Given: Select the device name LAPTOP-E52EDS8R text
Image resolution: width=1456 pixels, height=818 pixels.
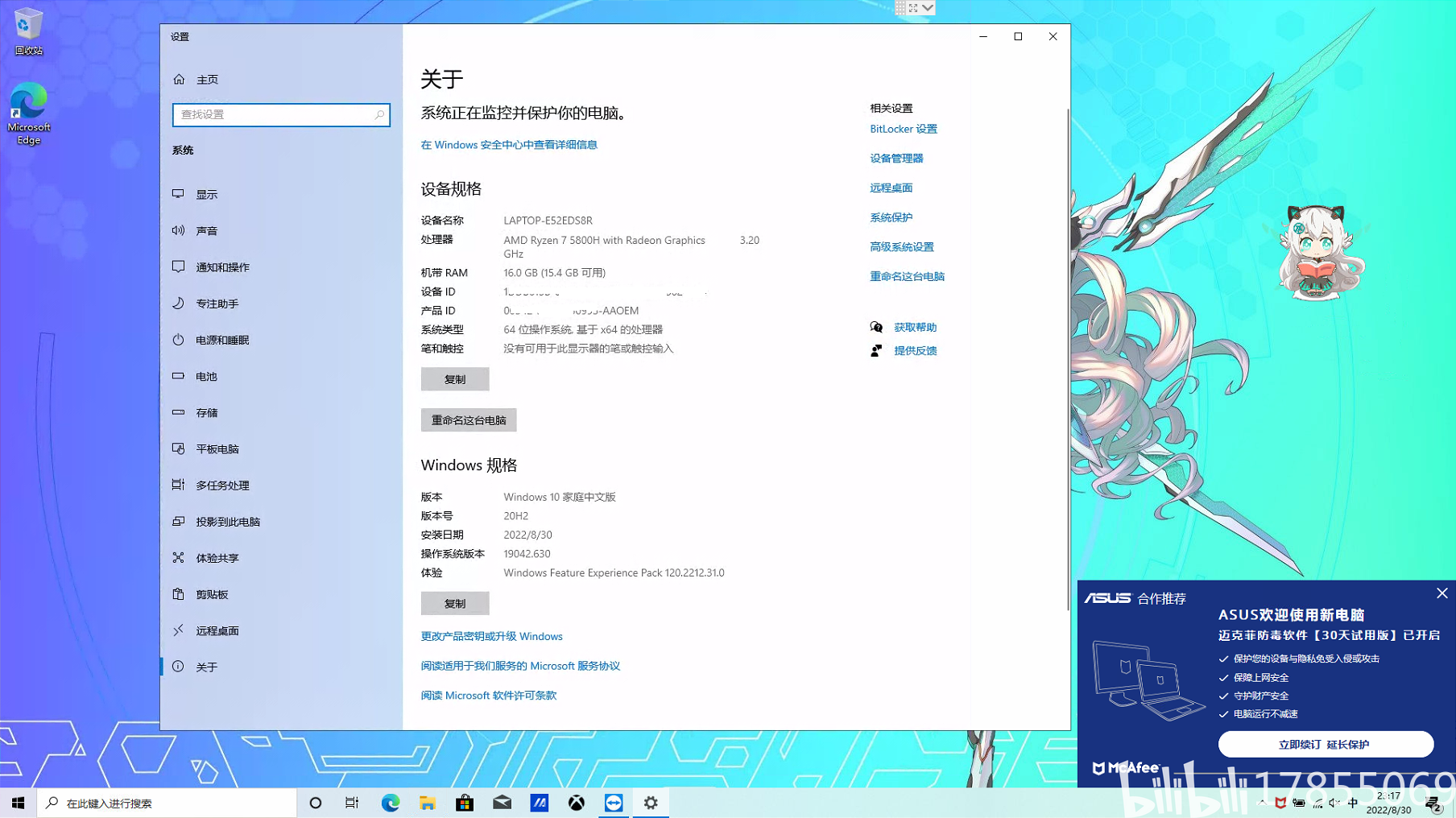Looking at the screenshot, I should (548, 221).
